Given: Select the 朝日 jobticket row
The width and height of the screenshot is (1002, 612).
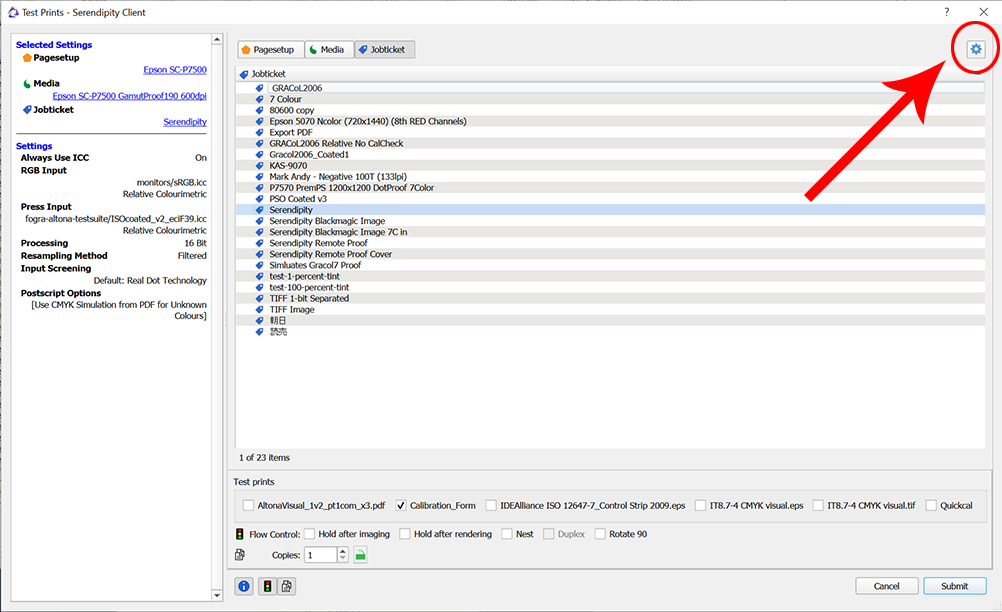Looking at the screenshot, I should 610,321.
